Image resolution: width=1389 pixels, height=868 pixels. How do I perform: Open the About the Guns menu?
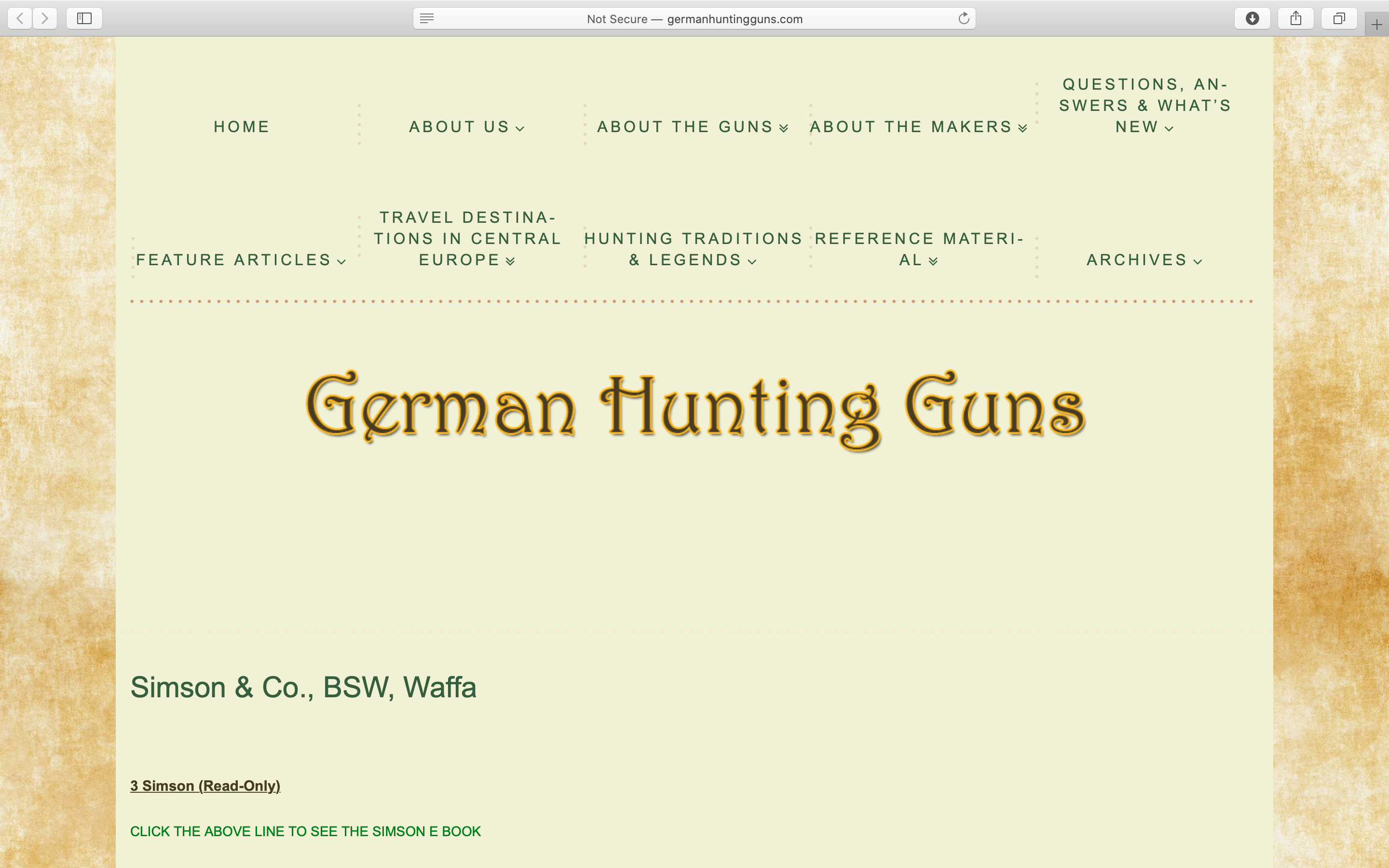tap(693, 127)
